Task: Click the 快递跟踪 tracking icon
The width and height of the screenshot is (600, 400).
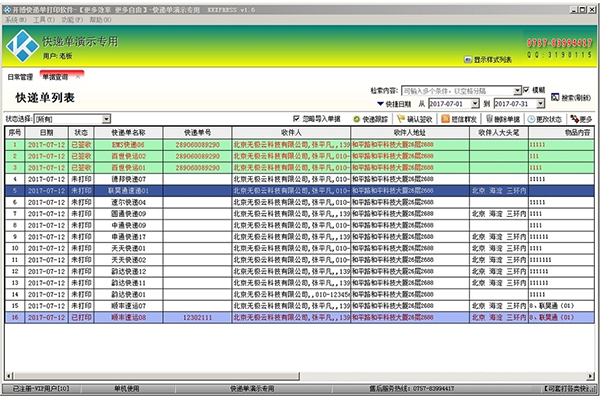Action: [x=358, y=119]
